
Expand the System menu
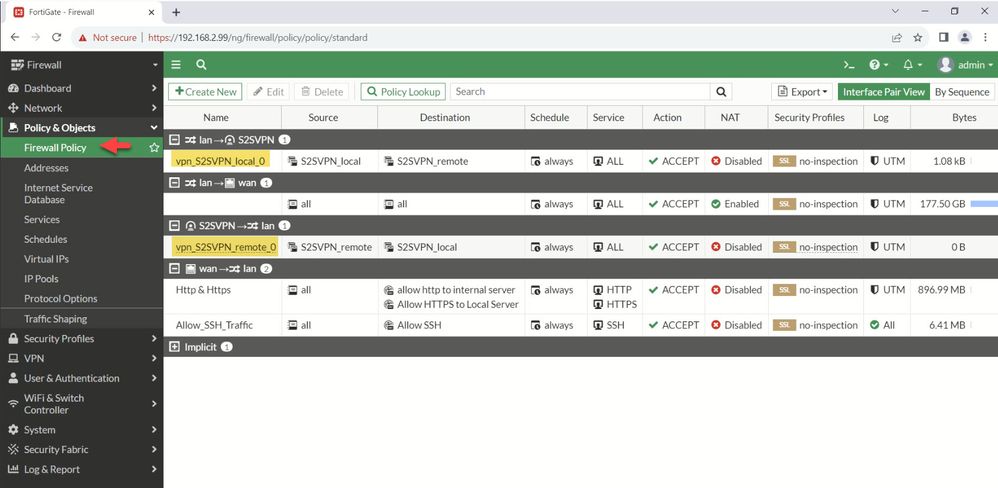(81, 429)
